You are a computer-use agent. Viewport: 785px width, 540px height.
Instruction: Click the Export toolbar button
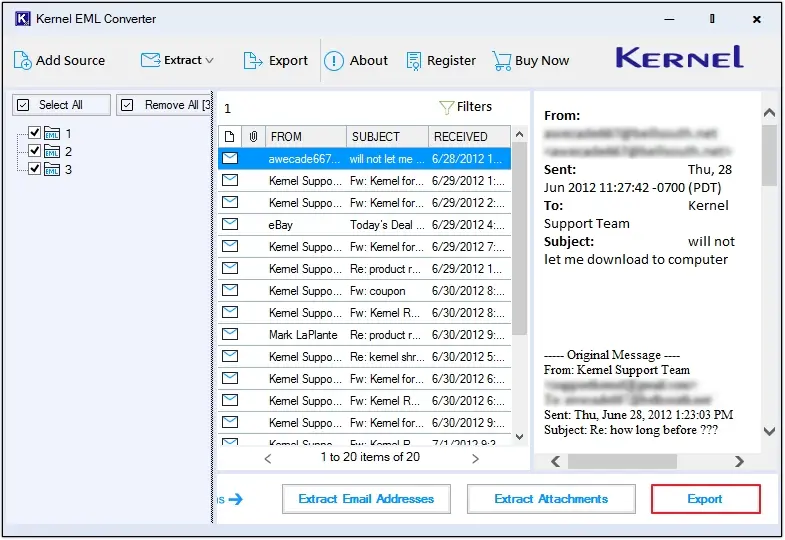(276, 61)
